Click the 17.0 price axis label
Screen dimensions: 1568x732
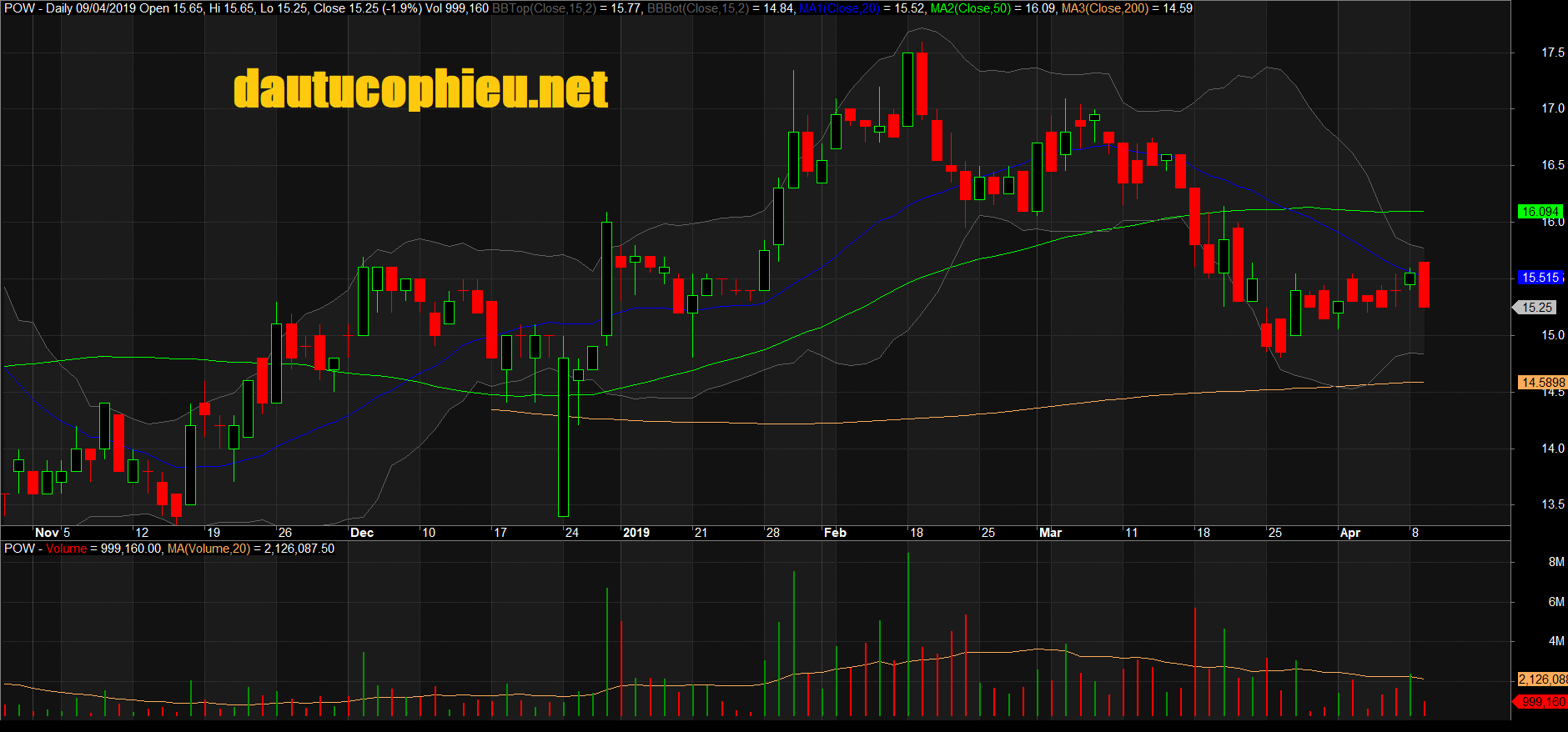tap(1552, 108)
